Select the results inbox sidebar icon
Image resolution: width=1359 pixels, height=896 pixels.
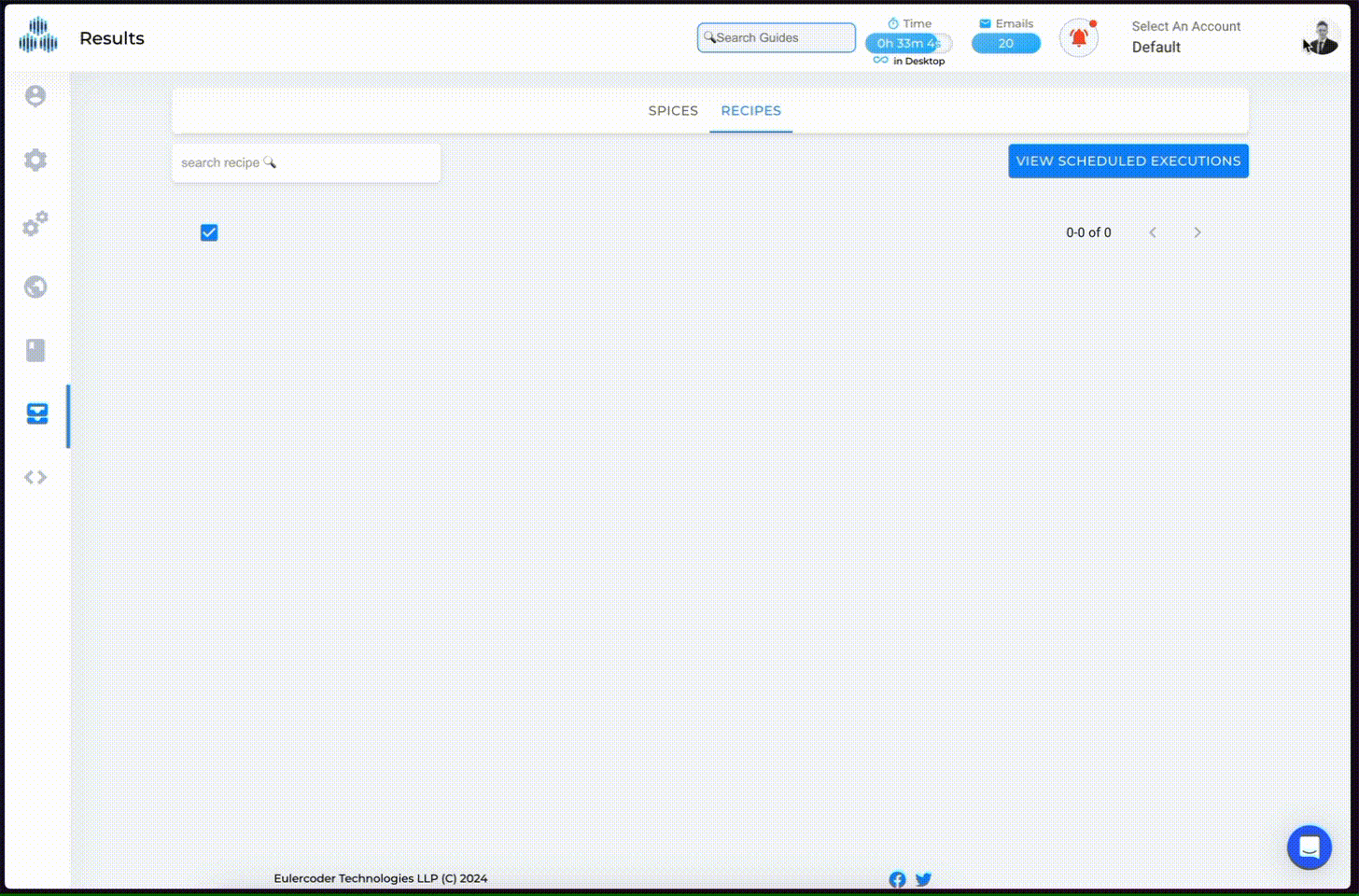(x=37, y=413)
